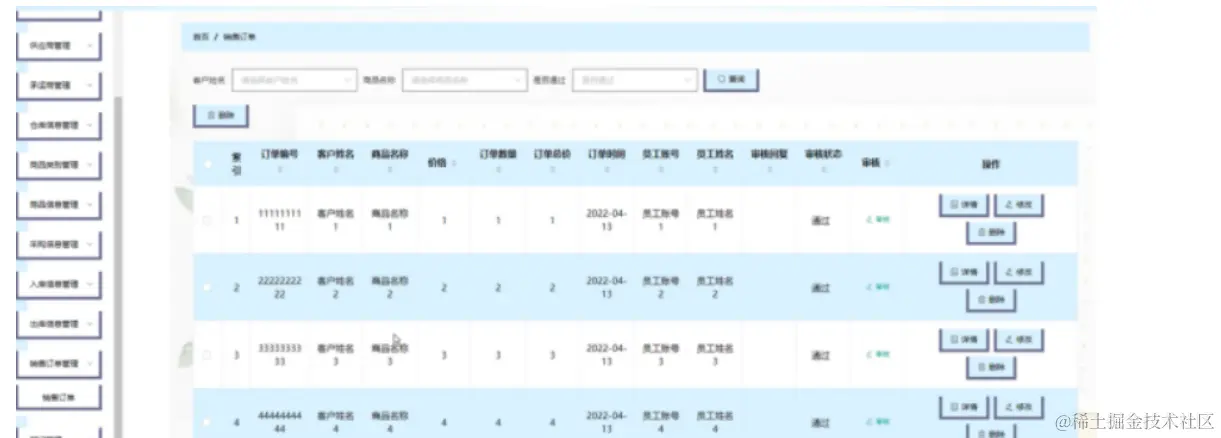Image resolution: width=1221 pixels, height=438 pixels.
Task: Open the 客户姓名 filter dropdown
Action: click(294, 79)
